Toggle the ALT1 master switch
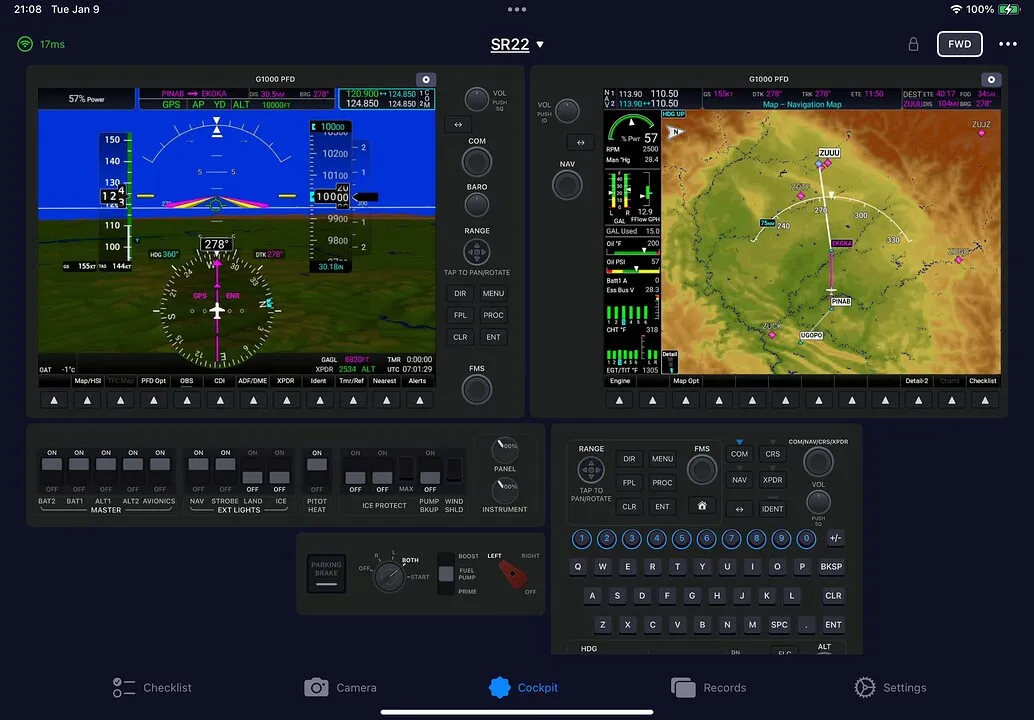1034x720 pixels. pyautogui.click(x=106, y=471)
